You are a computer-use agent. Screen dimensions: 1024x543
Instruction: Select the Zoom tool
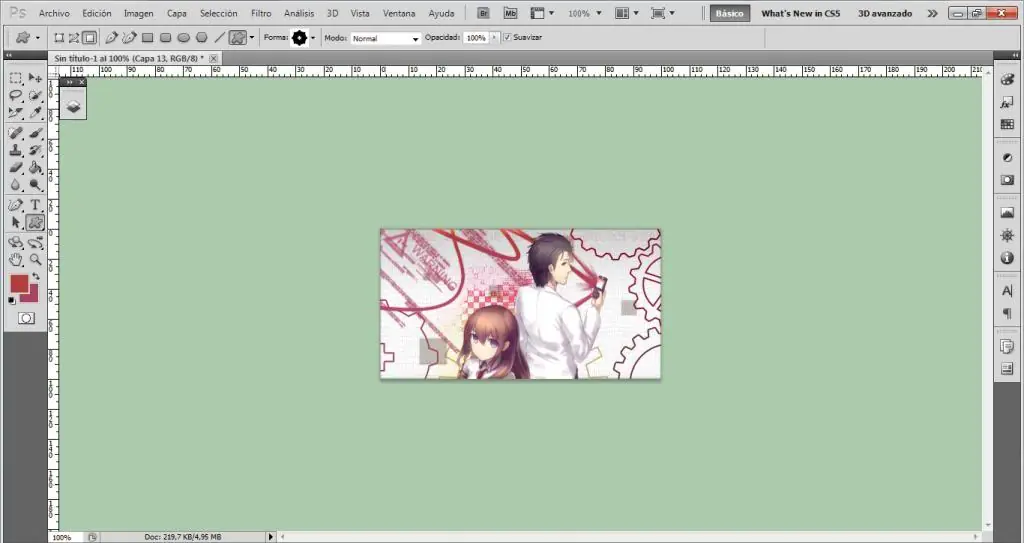(35, 260)
